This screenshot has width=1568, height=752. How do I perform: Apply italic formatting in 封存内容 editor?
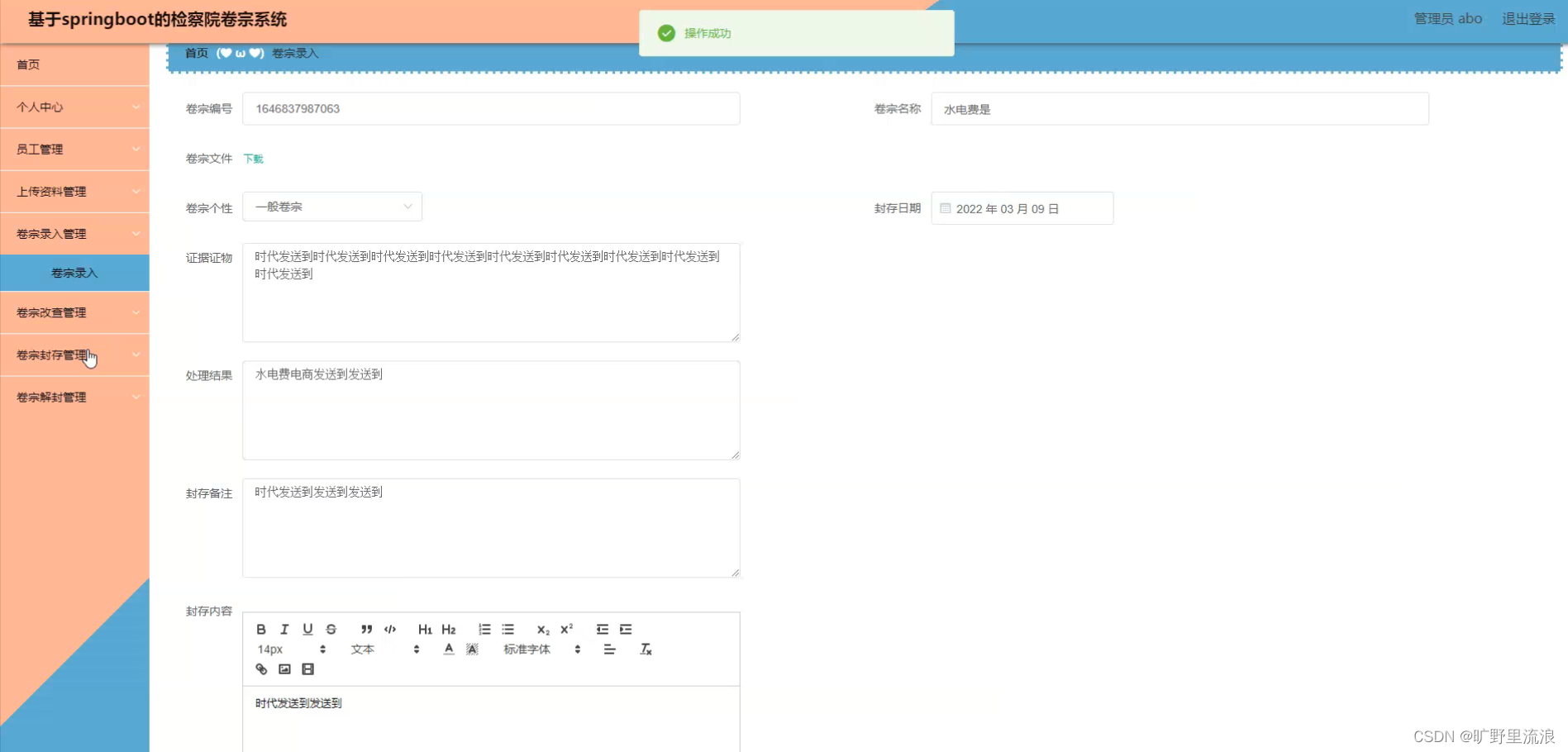284,629
